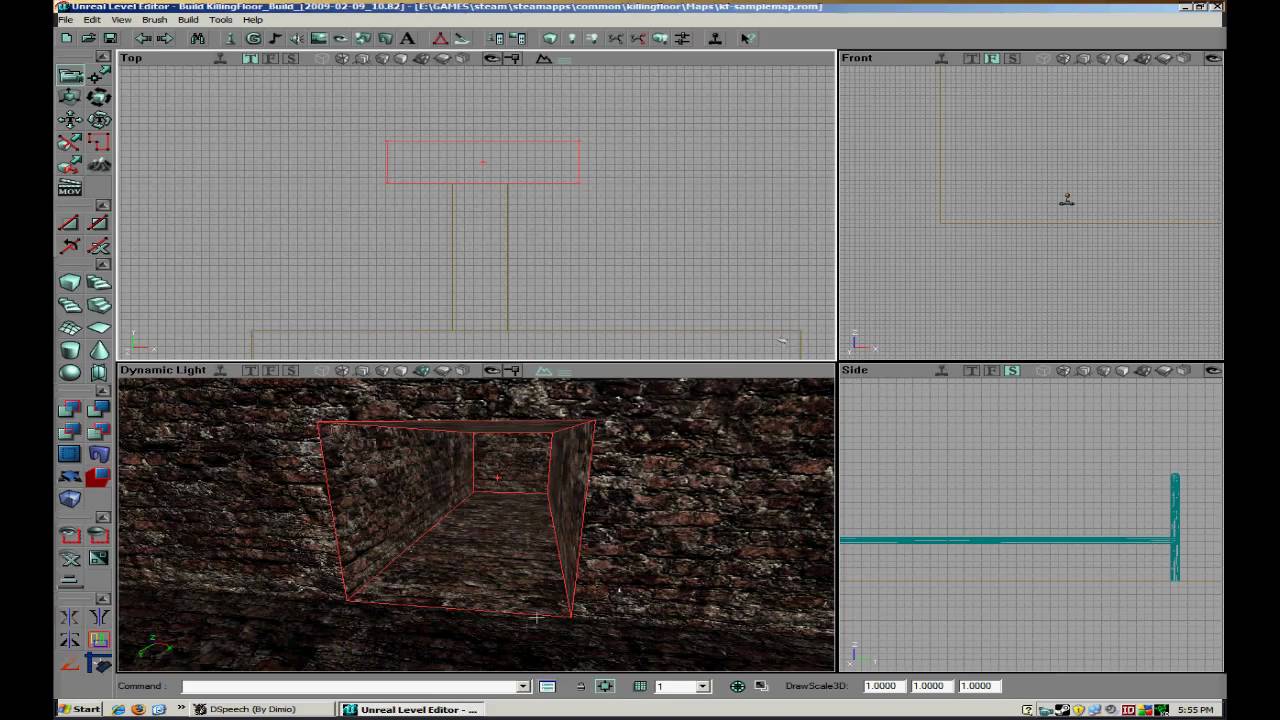The width and height of the screenshot is (1280, 720).
Task: Open the Edit menu
Action: coord(92,20)
